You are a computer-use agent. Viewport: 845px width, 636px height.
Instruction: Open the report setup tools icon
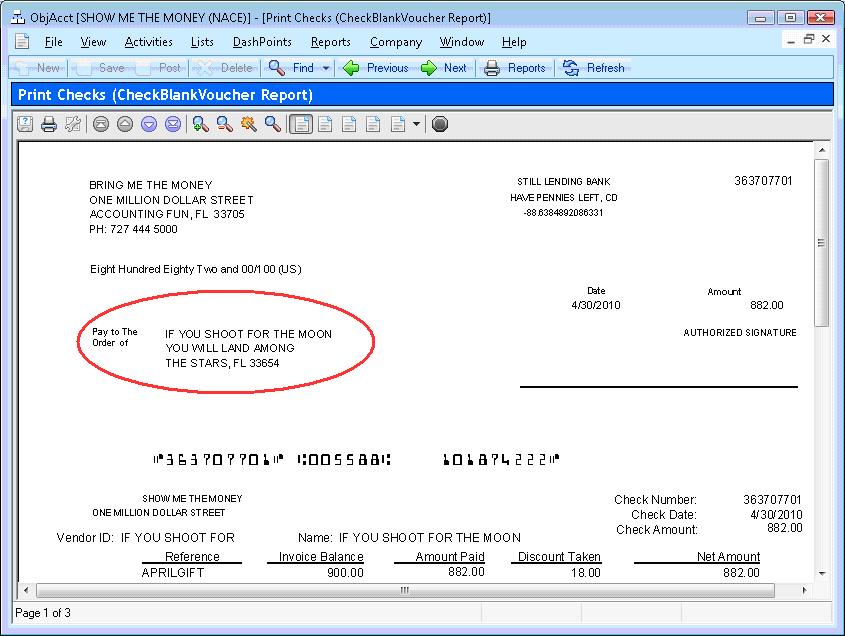(72, 124)
